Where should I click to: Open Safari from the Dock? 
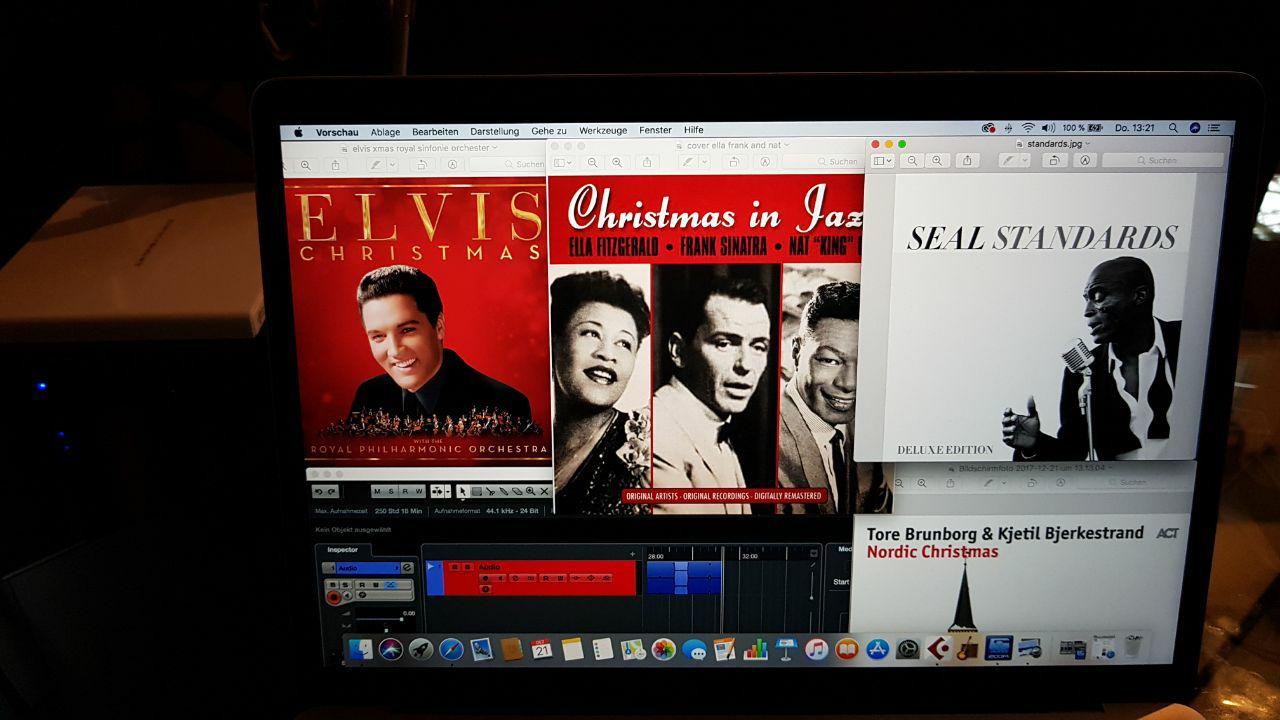click(451, 649)
